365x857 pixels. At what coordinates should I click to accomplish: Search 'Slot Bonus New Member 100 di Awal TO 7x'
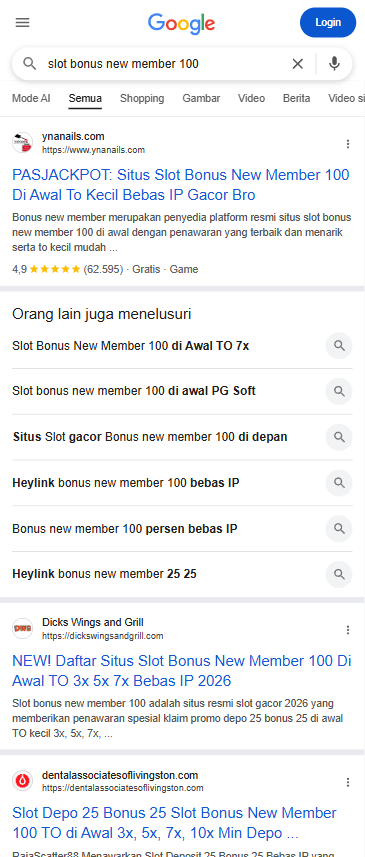131,346
